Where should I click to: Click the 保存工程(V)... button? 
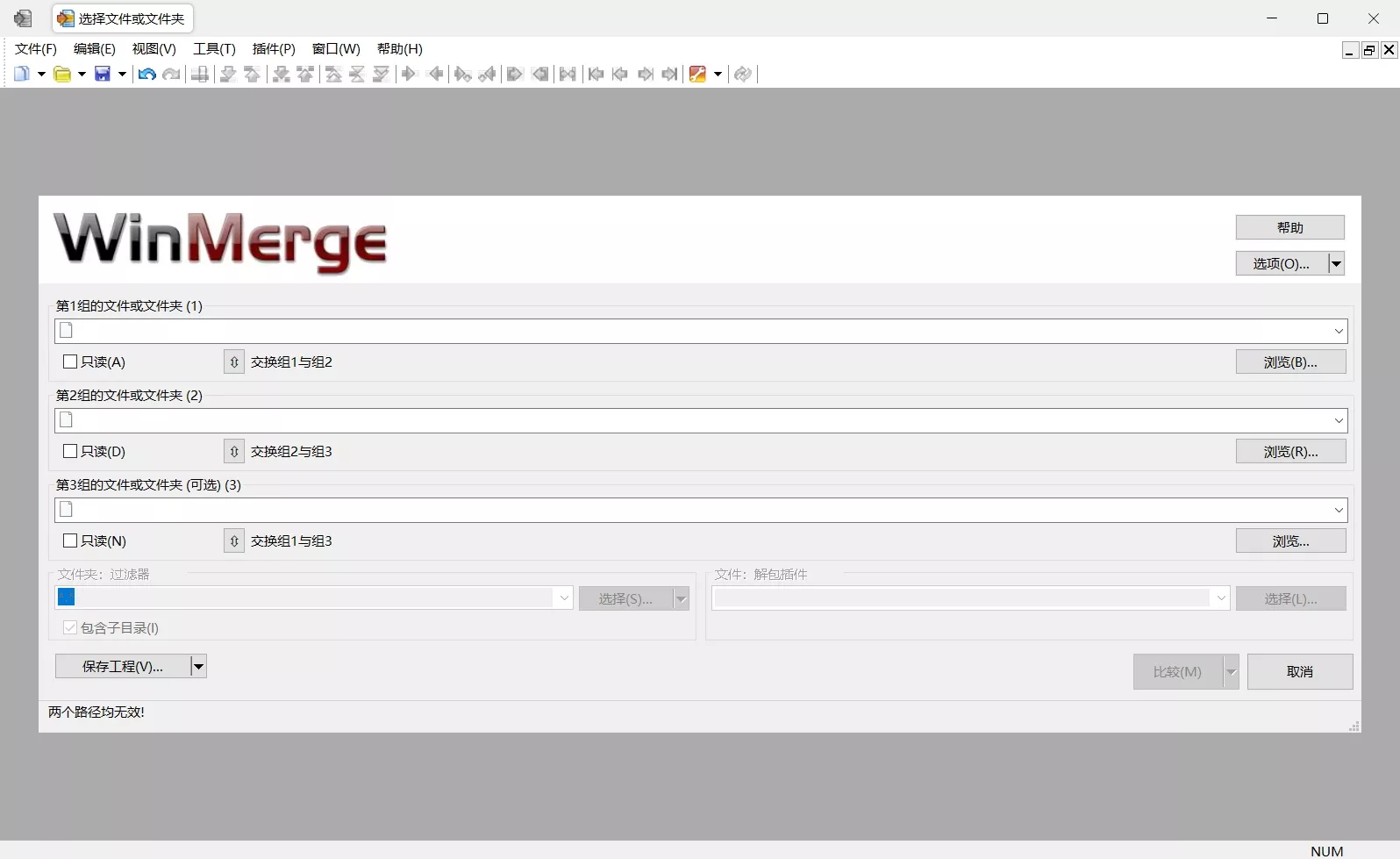coord(123,666)
